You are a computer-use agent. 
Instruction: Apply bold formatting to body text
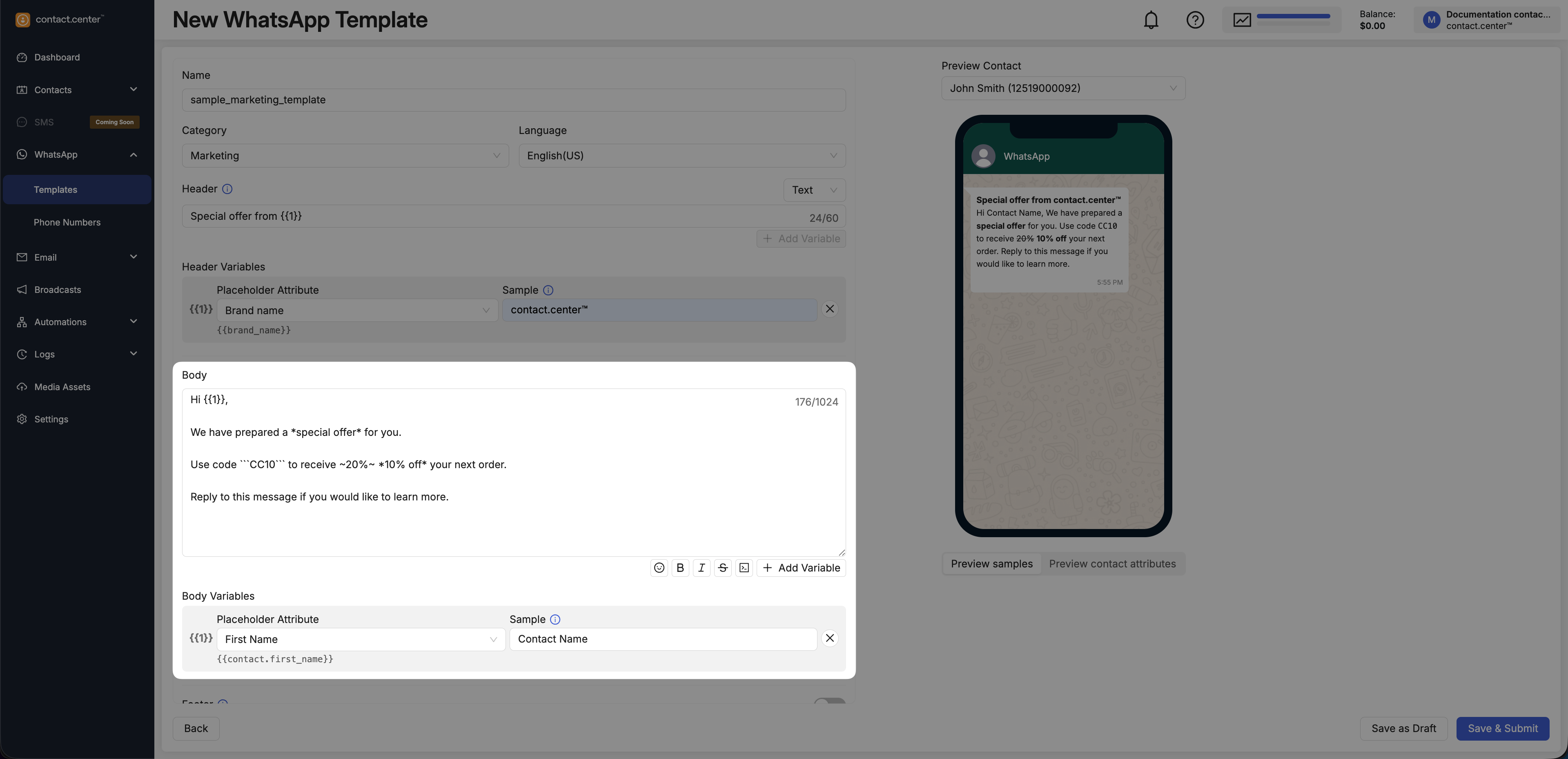(680, 568)
